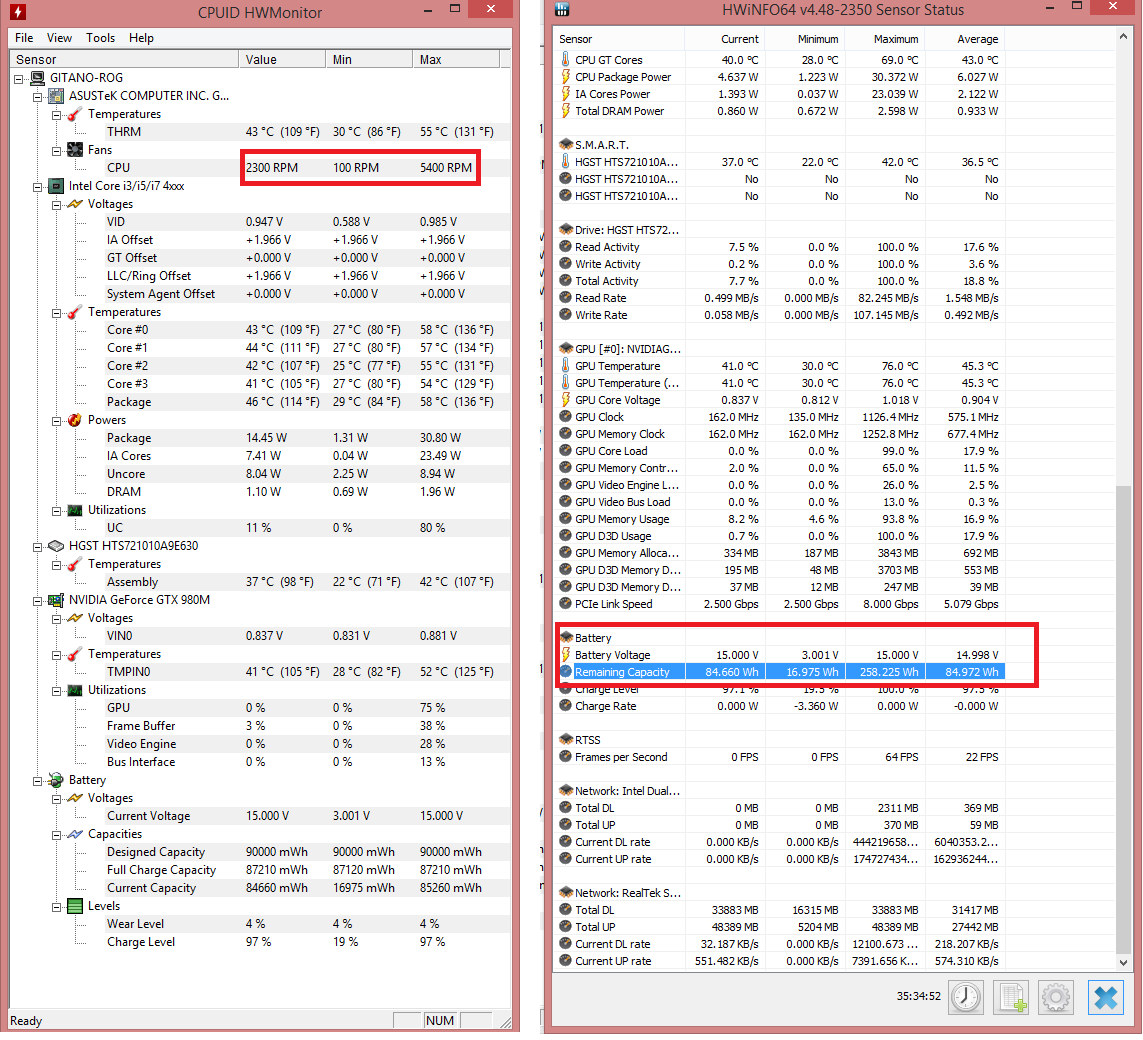Viewport: 1143px width, 1040px height.
Task: Click the HWiNFO64 vertical scrollbar thumb
Action: [1123, 719]
